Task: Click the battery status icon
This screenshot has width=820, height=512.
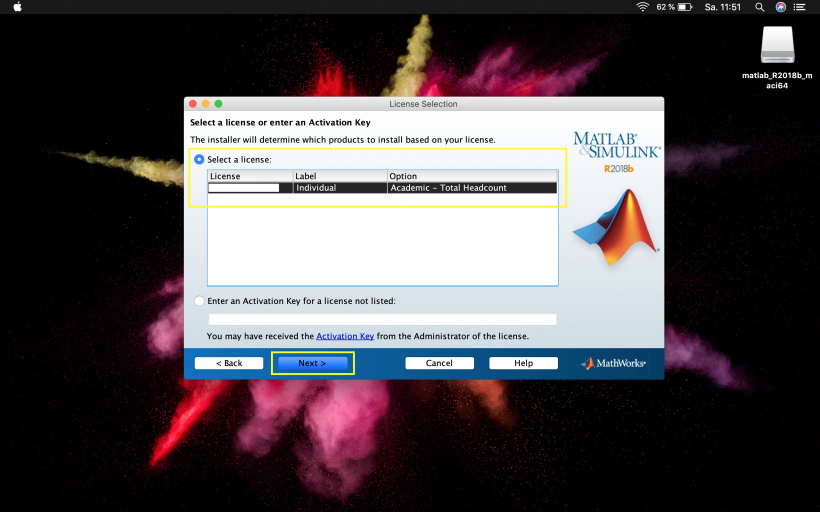Action: 685,7
